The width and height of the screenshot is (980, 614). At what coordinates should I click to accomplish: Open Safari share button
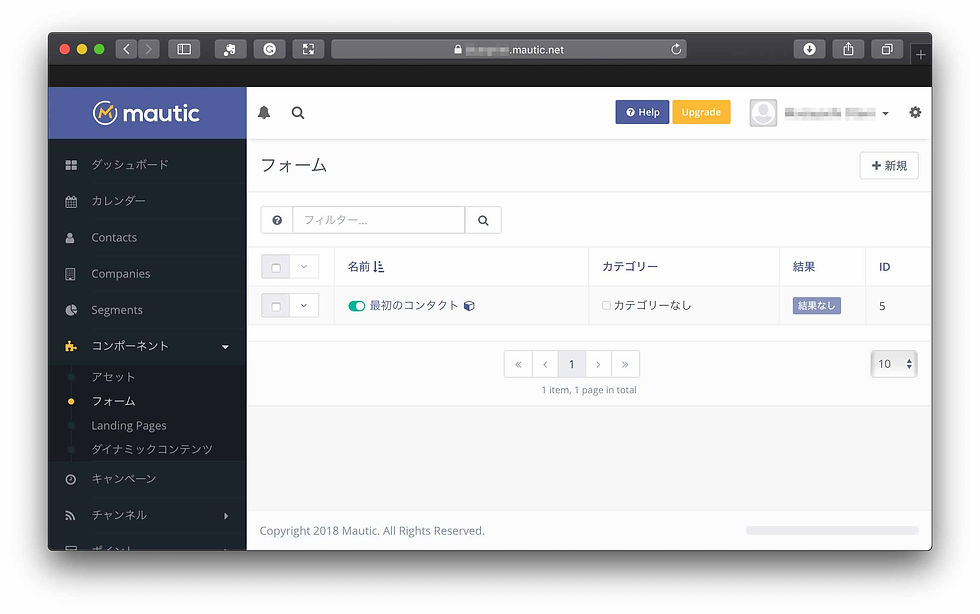(x=848, y=49)
